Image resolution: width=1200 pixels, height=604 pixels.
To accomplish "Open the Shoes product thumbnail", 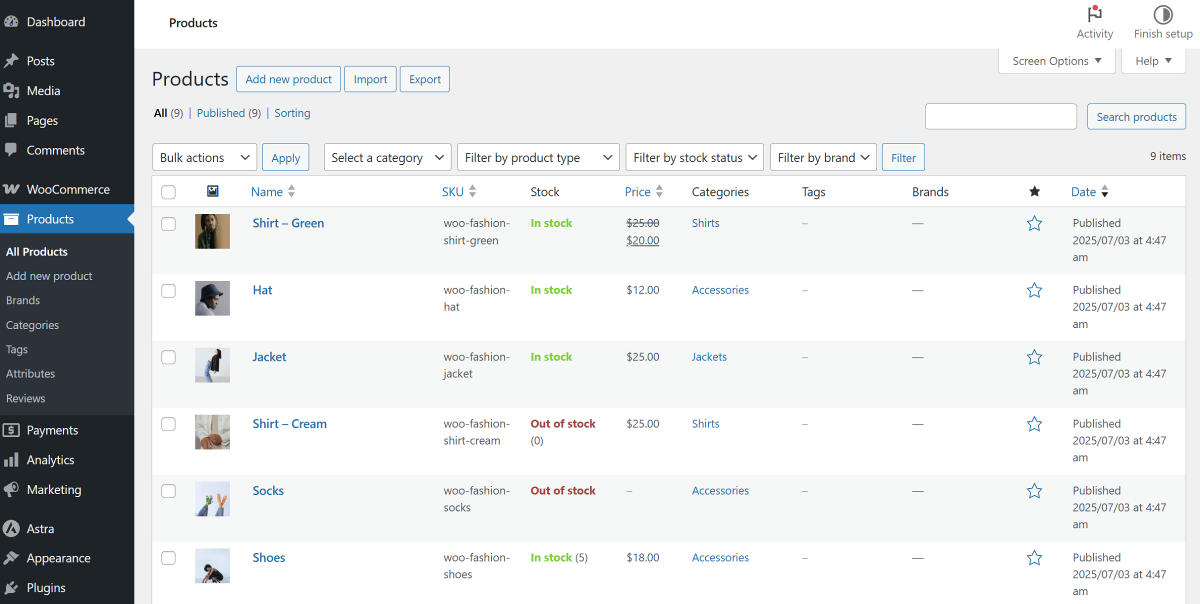I will (212, 566).
